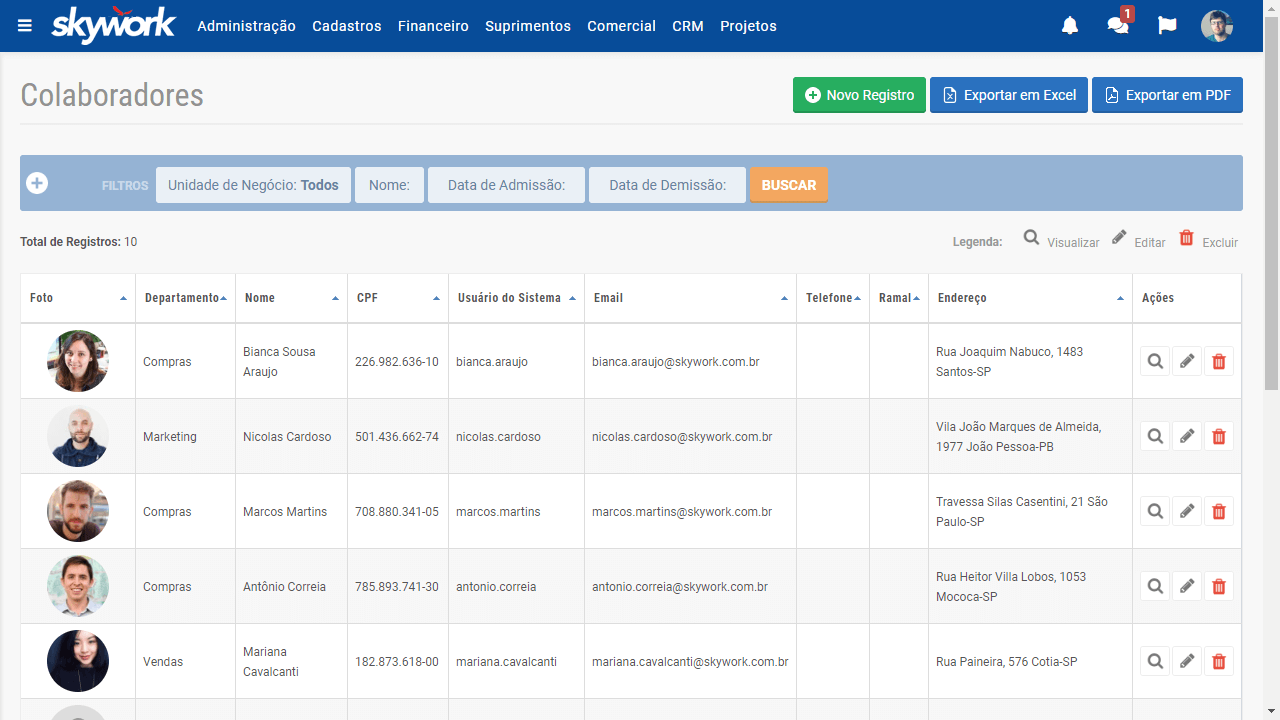This screenshot has height=720, width=1280.
Task: Delete Marcos Martins' record
Action: [x=1218, y=511]
